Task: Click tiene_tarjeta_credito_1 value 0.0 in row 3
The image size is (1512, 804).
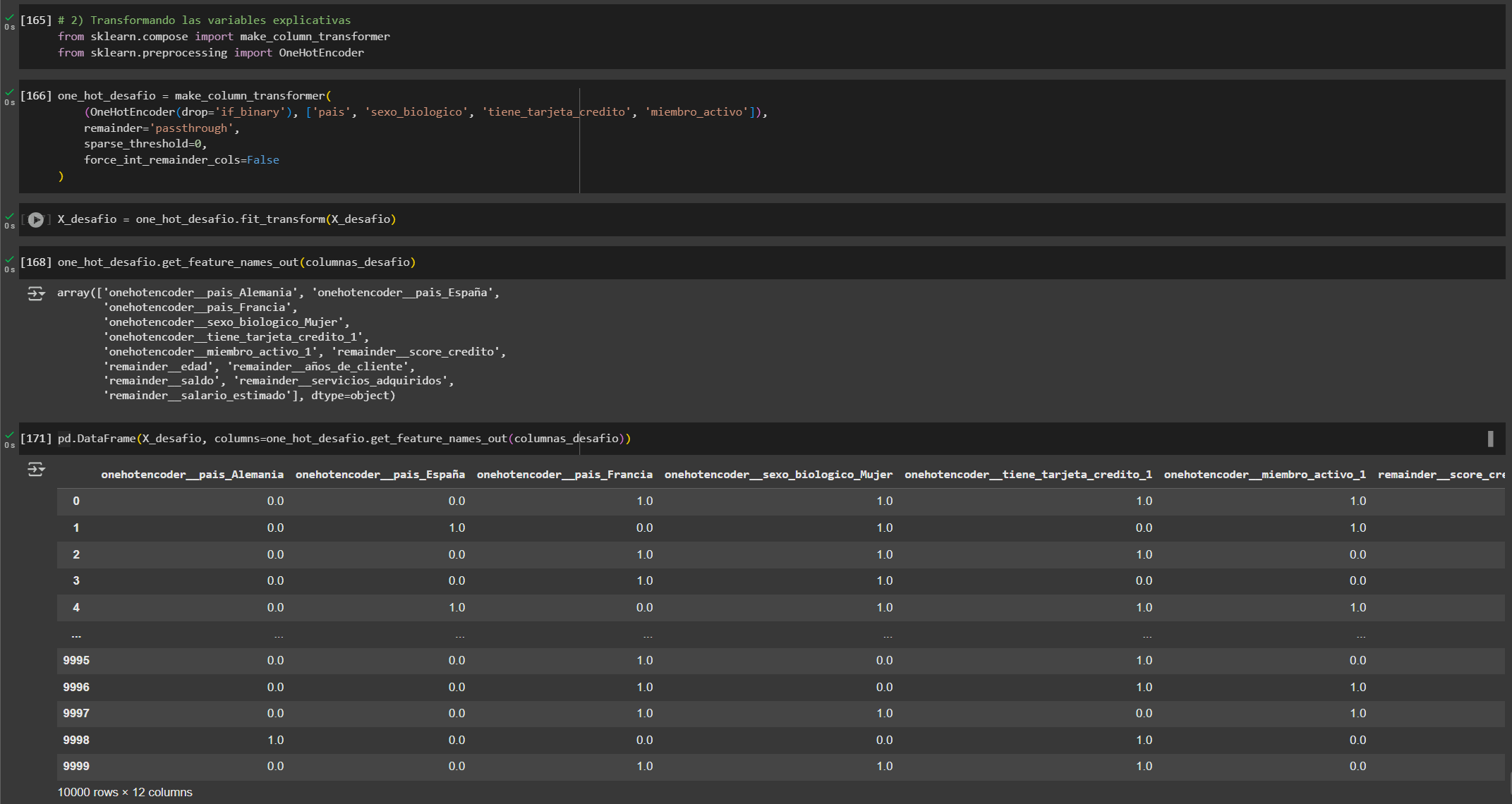Action: [x=1144, y=581]
